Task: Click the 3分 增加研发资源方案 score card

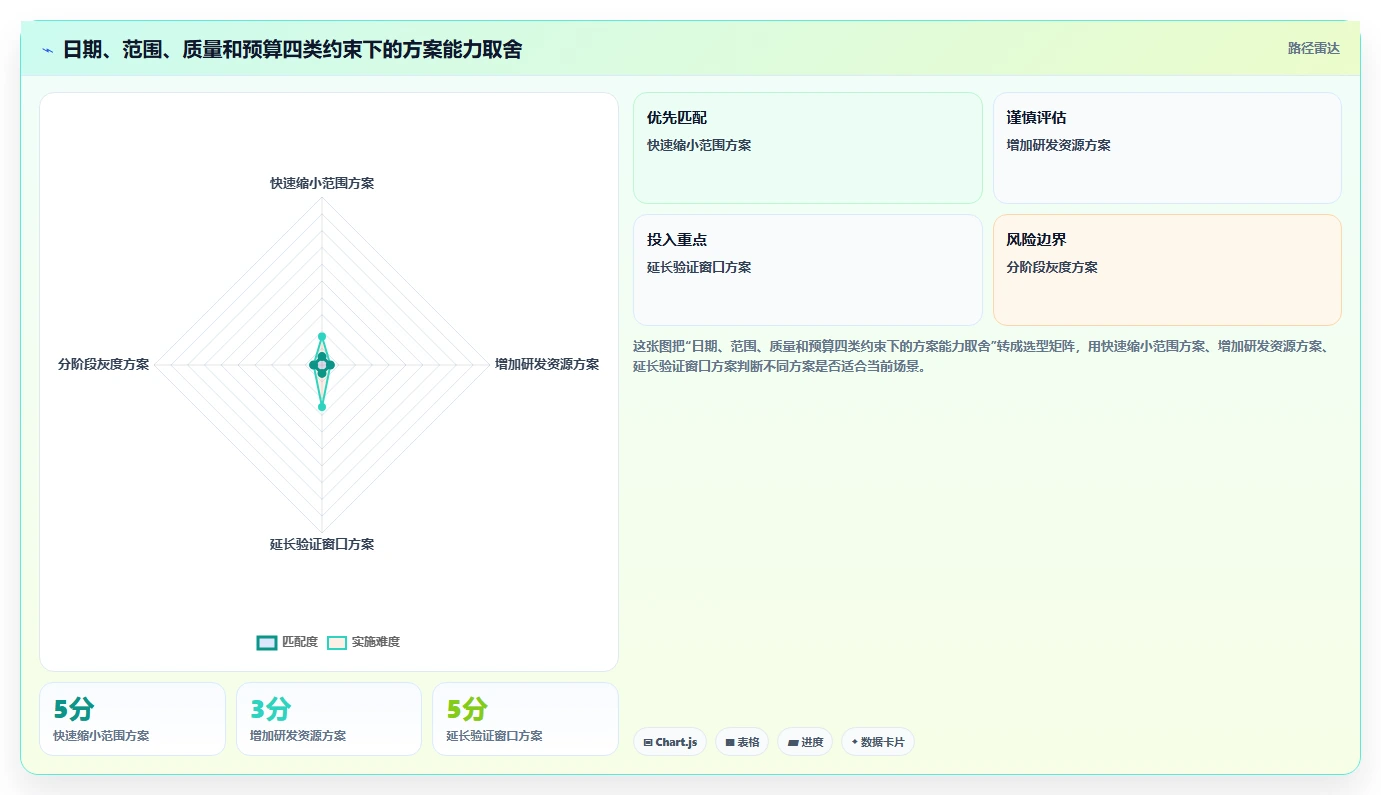Action: (x=329, y=719)
